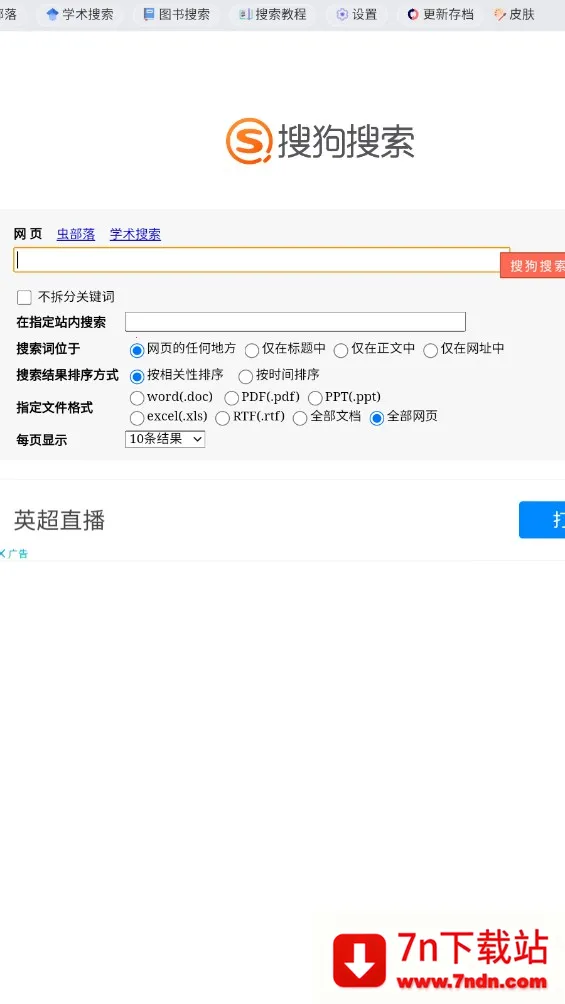Click the 英超直播 ad title
This screenshot has width=565, height=1004.
click(60, 520)
